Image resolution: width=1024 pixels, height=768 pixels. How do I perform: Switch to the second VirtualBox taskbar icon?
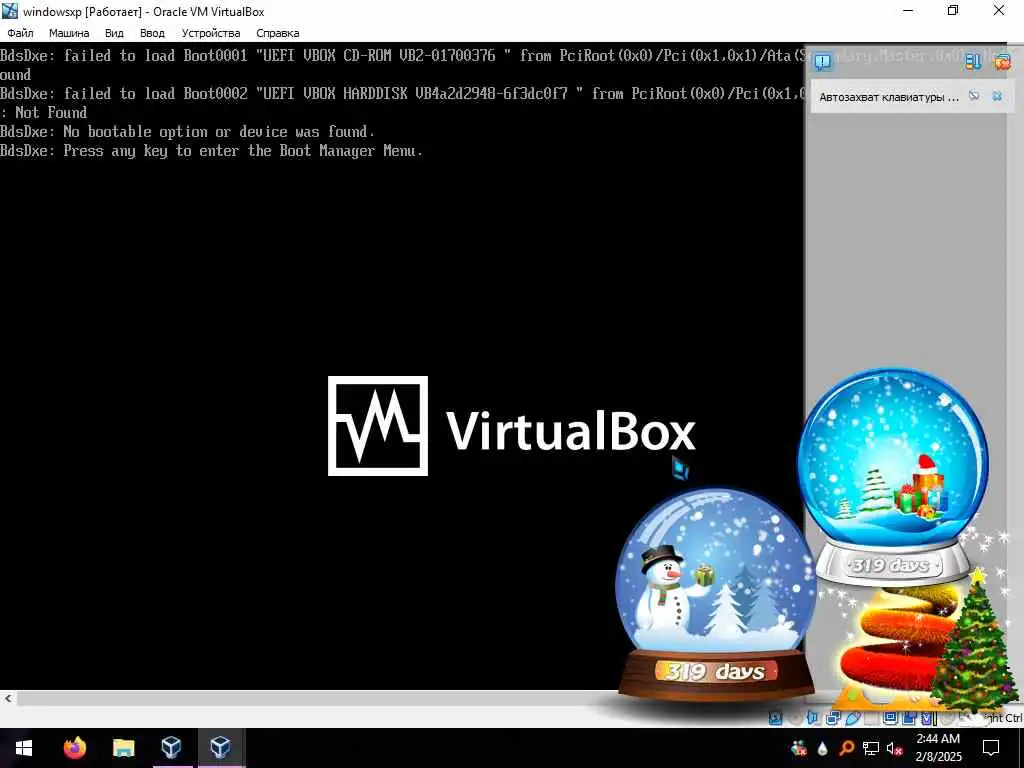point(220,748)
